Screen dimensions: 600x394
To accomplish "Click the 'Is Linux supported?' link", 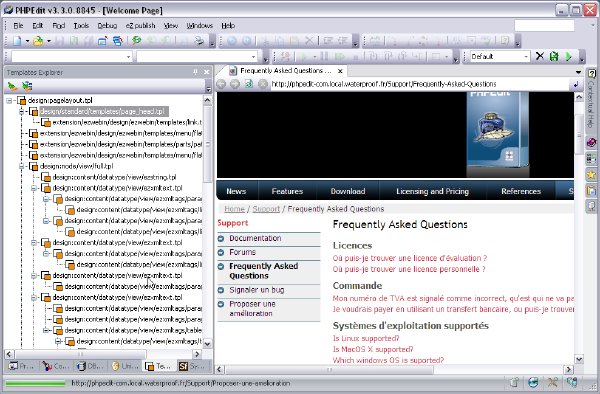I will tap(366, 338).
